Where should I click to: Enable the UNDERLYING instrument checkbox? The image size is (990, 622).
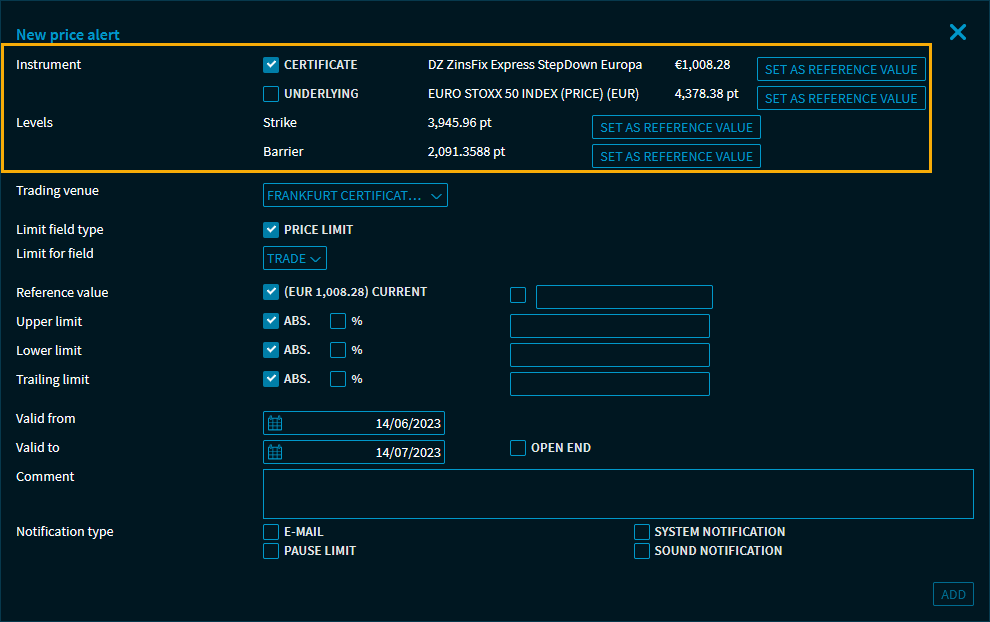tap(271, 94)
